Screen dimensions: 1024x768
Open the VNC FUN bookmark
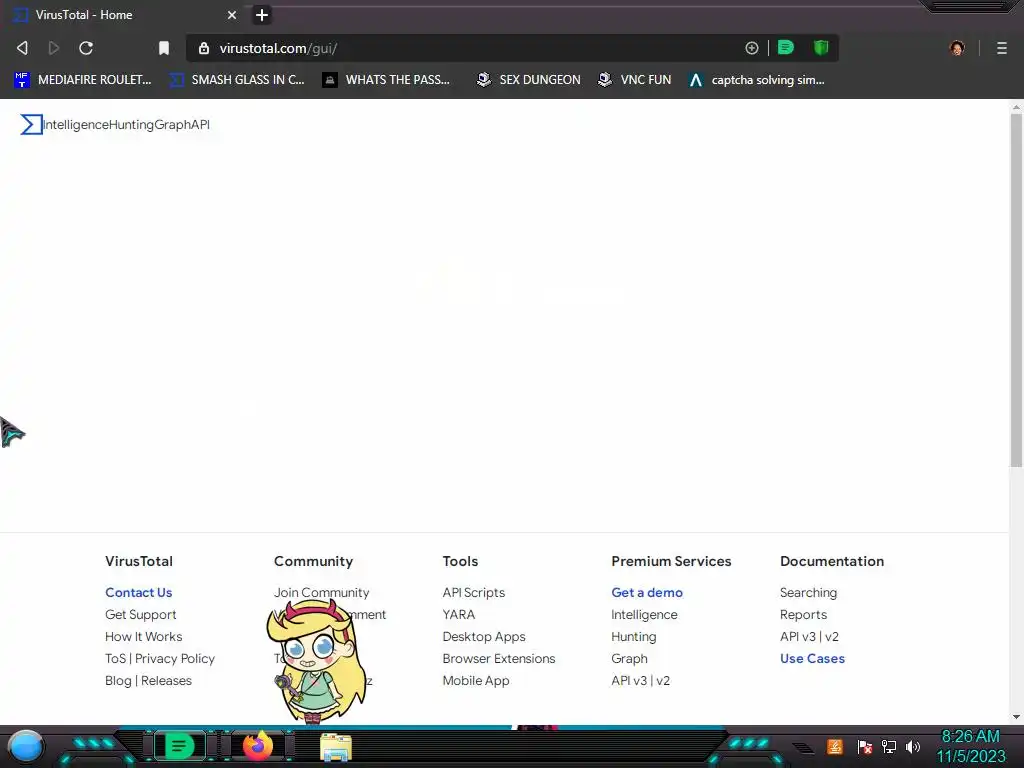tap(635, 80)
